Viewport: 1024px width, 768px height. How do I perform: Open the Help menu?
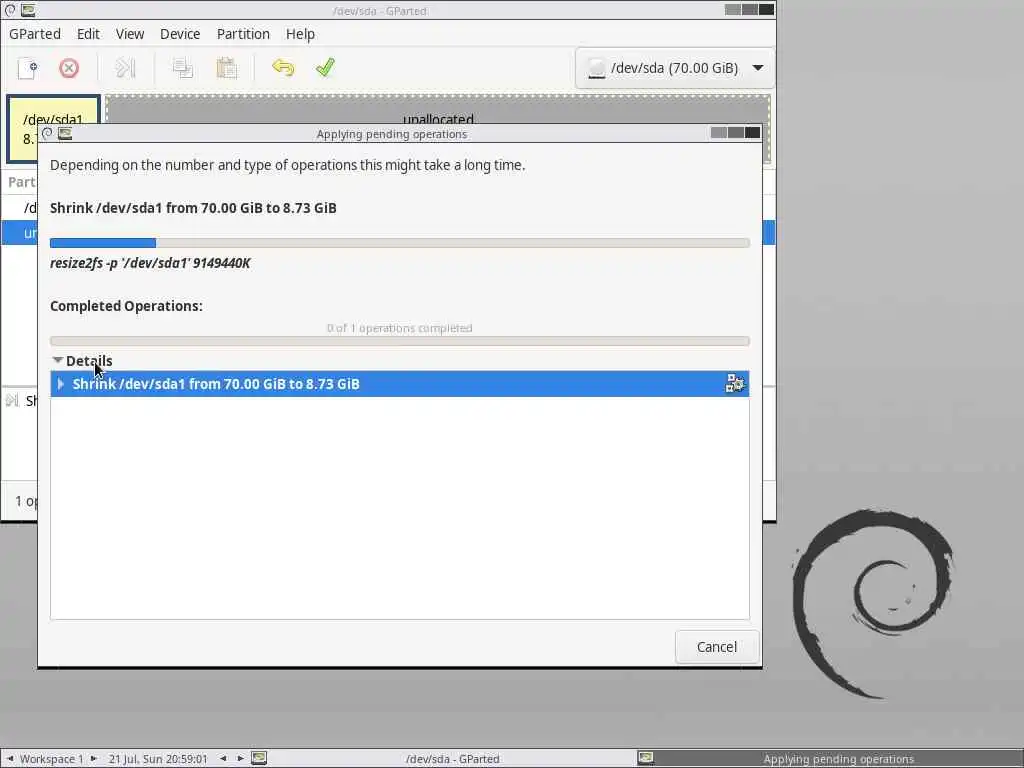click(x=300, y=34)
